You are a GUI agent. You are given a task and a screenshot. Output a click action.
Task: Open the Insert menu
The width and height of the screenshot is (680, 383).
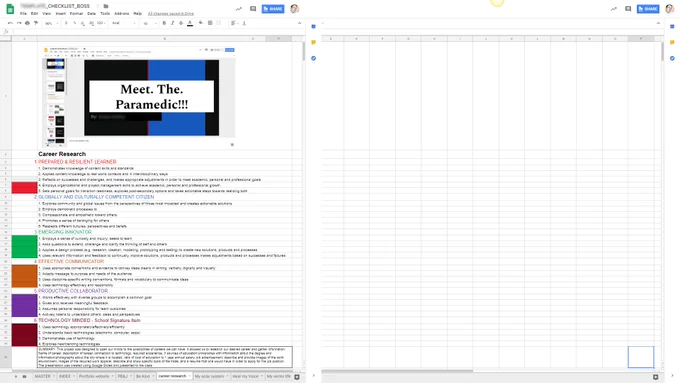[x=60, y=13]
